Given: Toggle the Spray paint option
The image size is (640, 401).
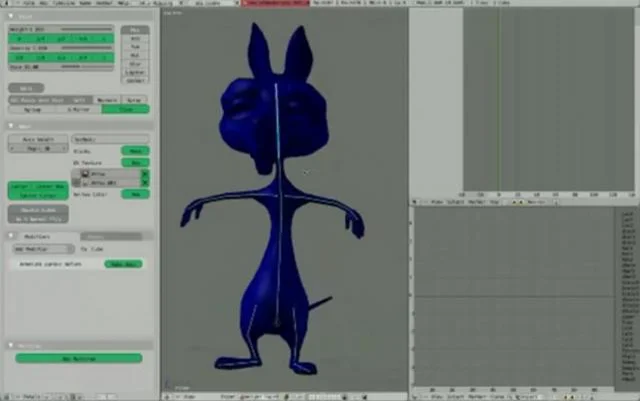Looking at the screenshot, I should pos(134,100).
